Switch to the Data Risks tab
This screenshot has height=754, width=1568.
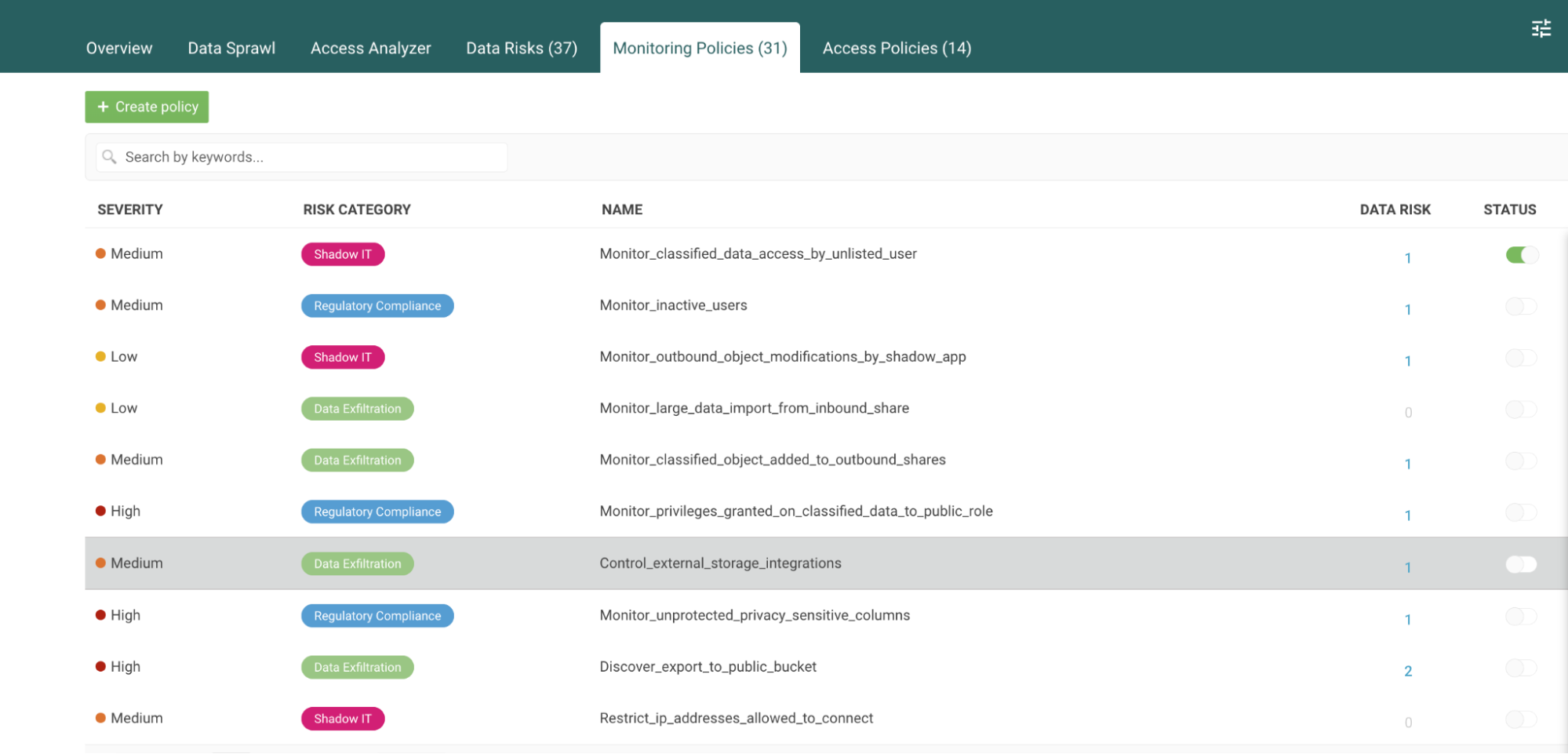[521, 48]
